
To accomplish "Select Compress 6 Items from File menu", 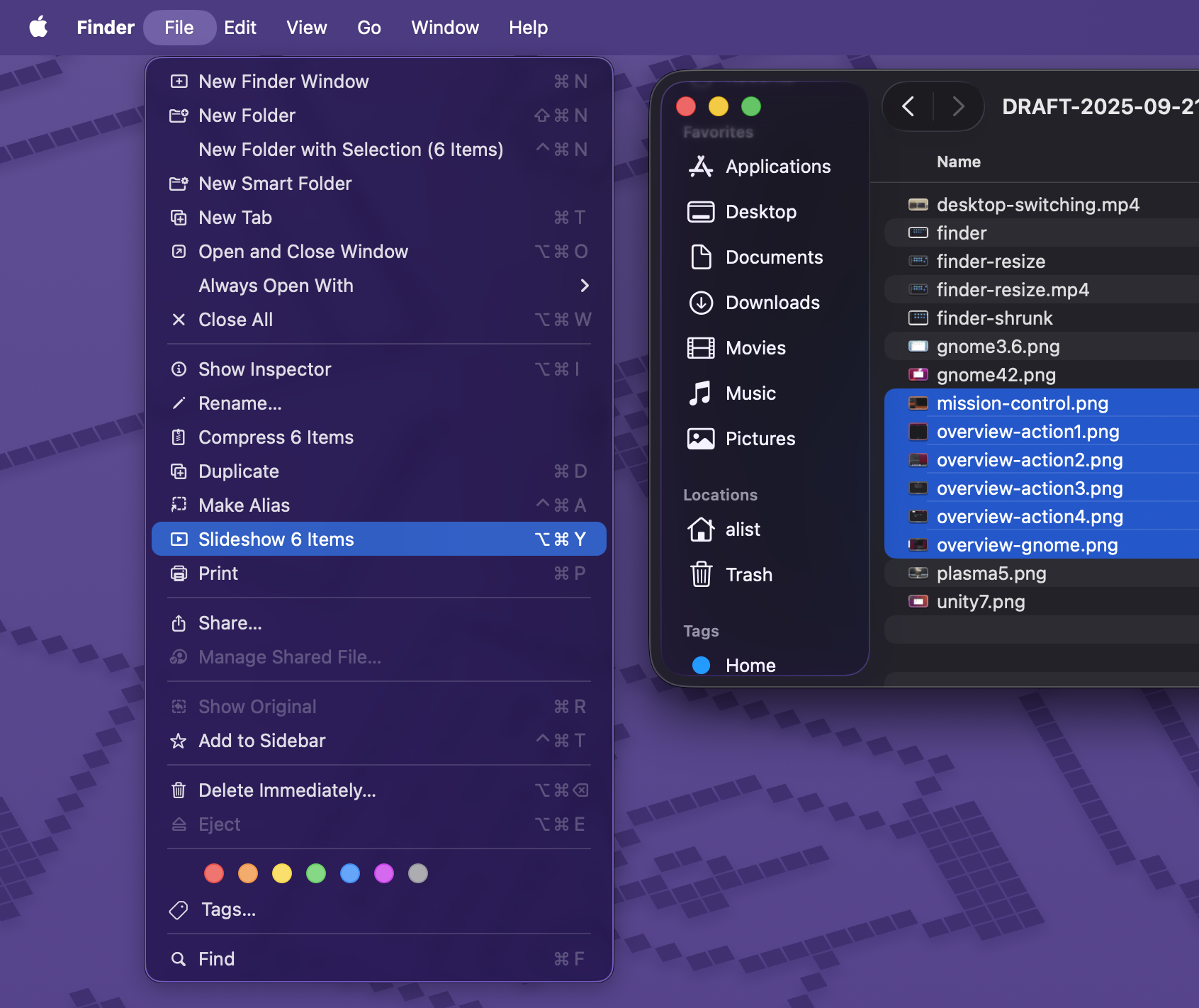I will point(276,437).
